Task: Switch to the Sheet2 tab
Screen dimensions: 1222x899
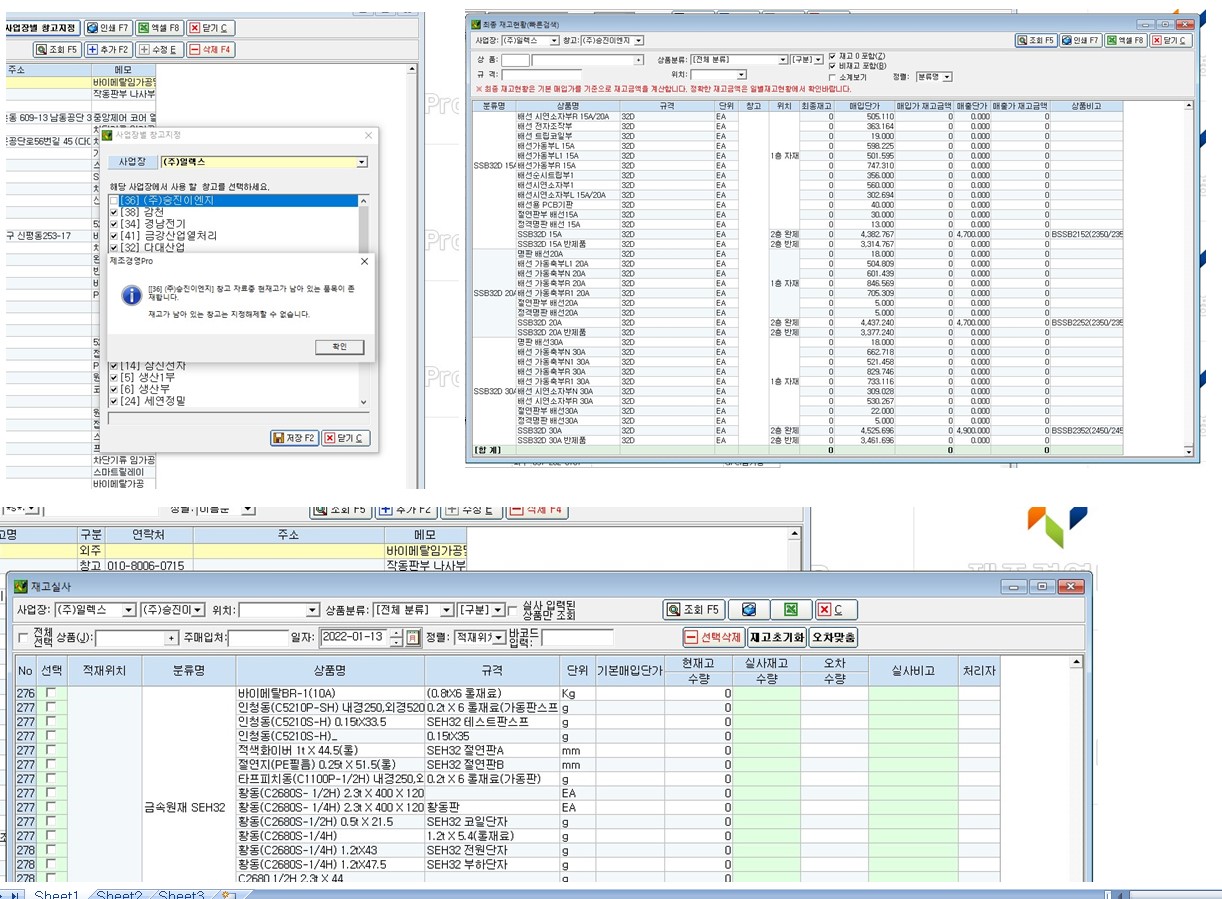Action: (x=118, y=894)
